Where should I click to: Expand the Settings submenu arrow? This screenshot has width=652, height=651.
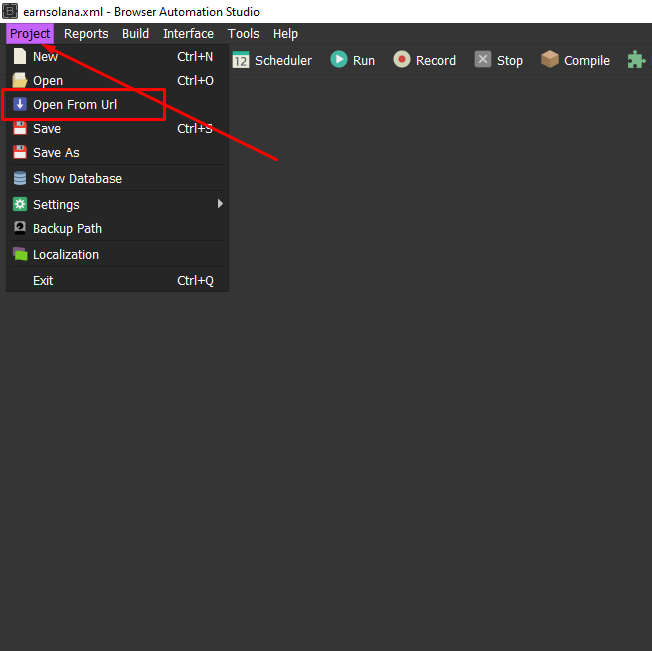tap(220, 204)
